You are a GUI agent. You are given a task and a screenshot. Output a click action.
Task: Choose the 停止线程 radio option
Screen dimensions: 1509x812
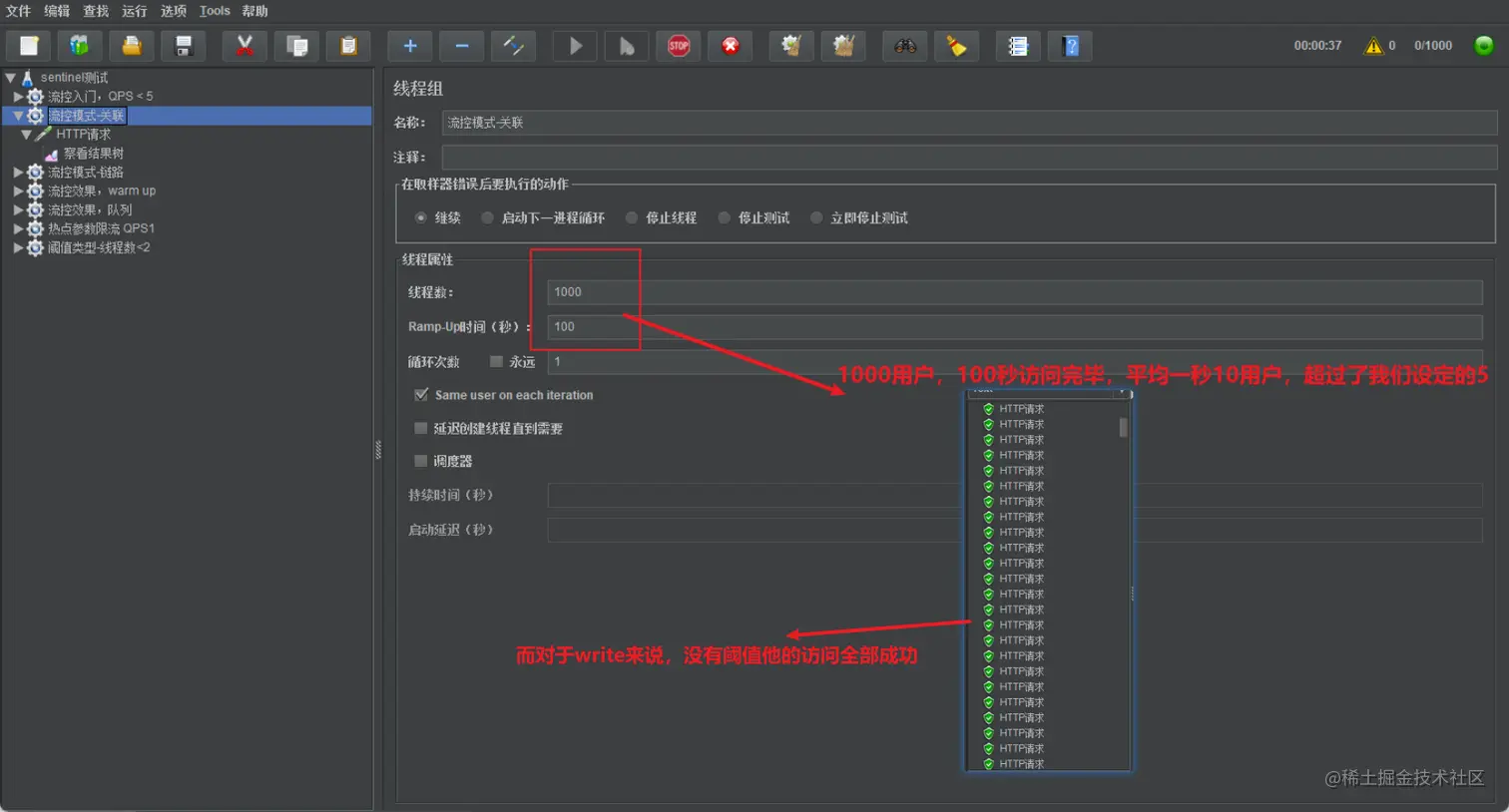click(x=632, y=217)
